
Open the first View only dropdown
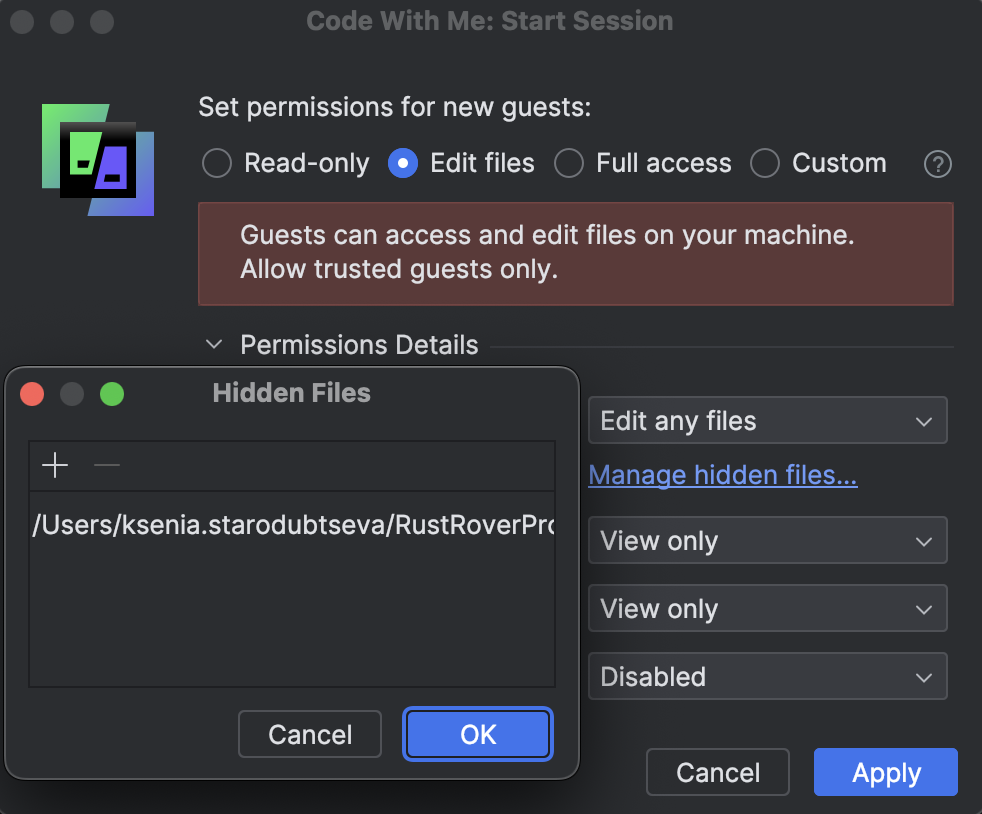(x=767, y=540)
